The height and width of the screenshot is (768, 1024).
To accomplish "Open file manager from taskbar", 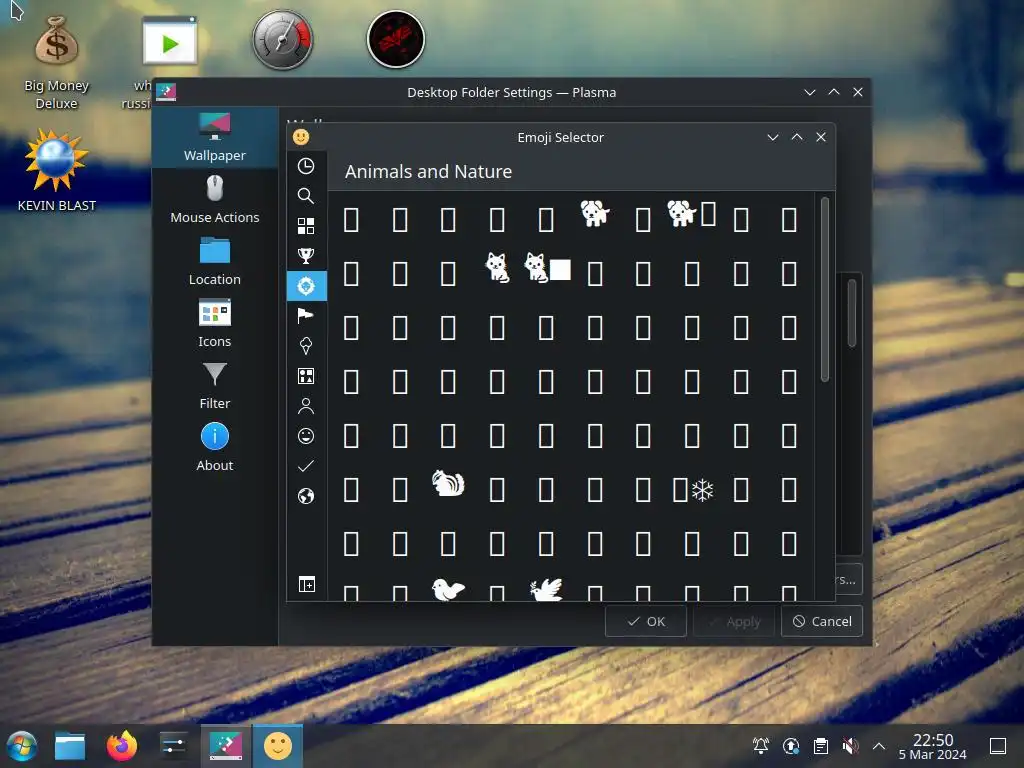I will tap(70, 746).
